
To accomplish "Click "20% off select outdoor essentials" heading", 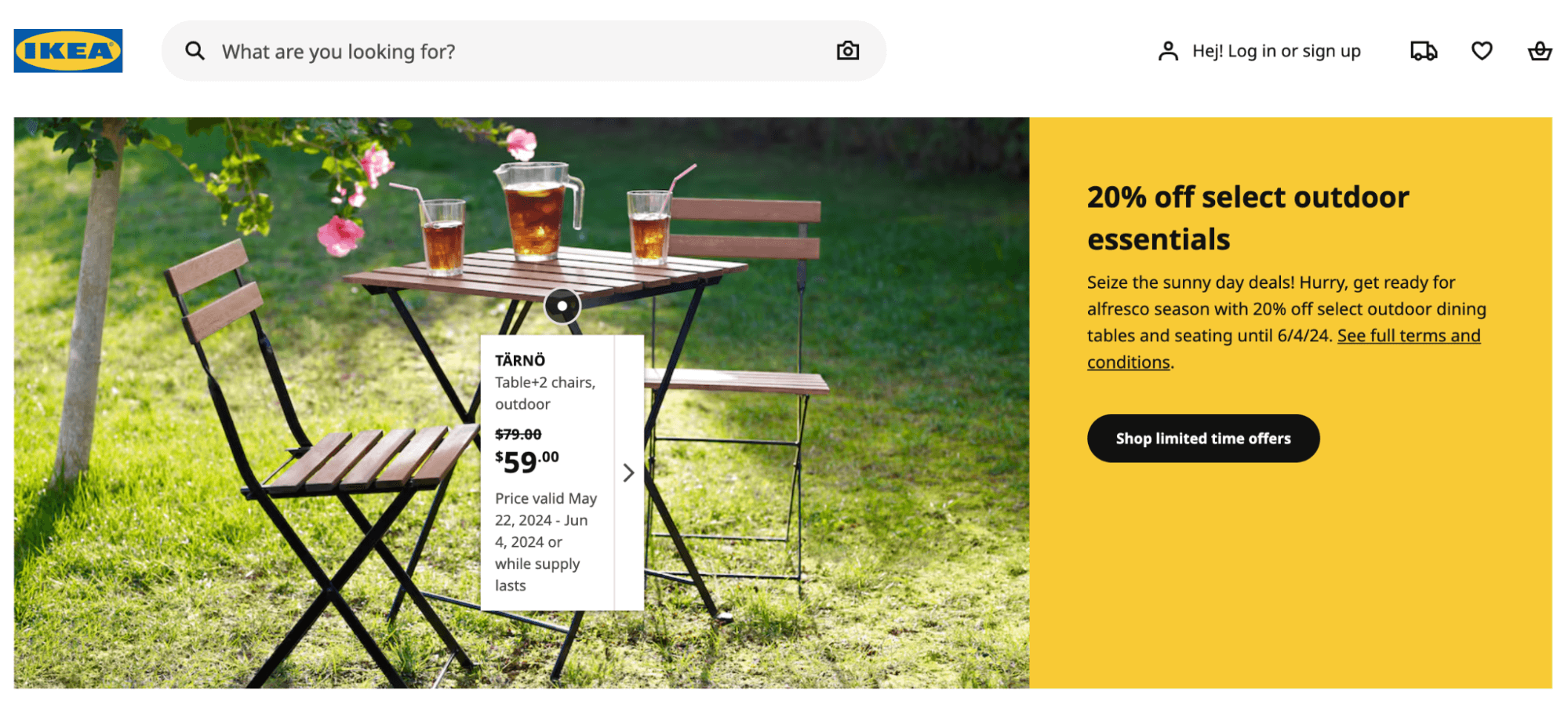I will [1248, 218].
